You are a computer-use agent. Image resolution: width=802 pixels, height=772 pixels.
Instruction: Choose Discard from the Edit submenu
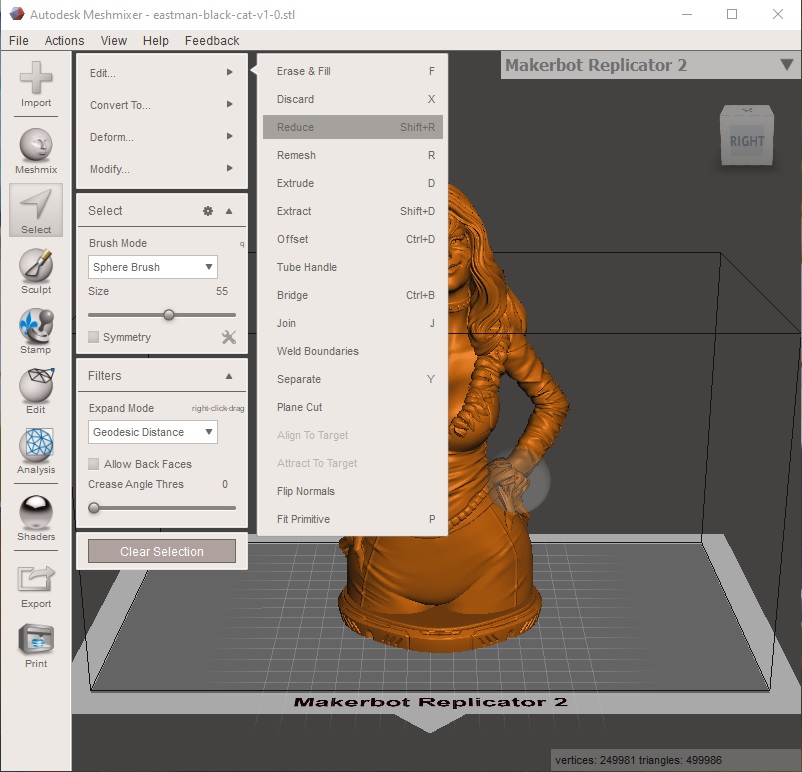pos(352,99)
